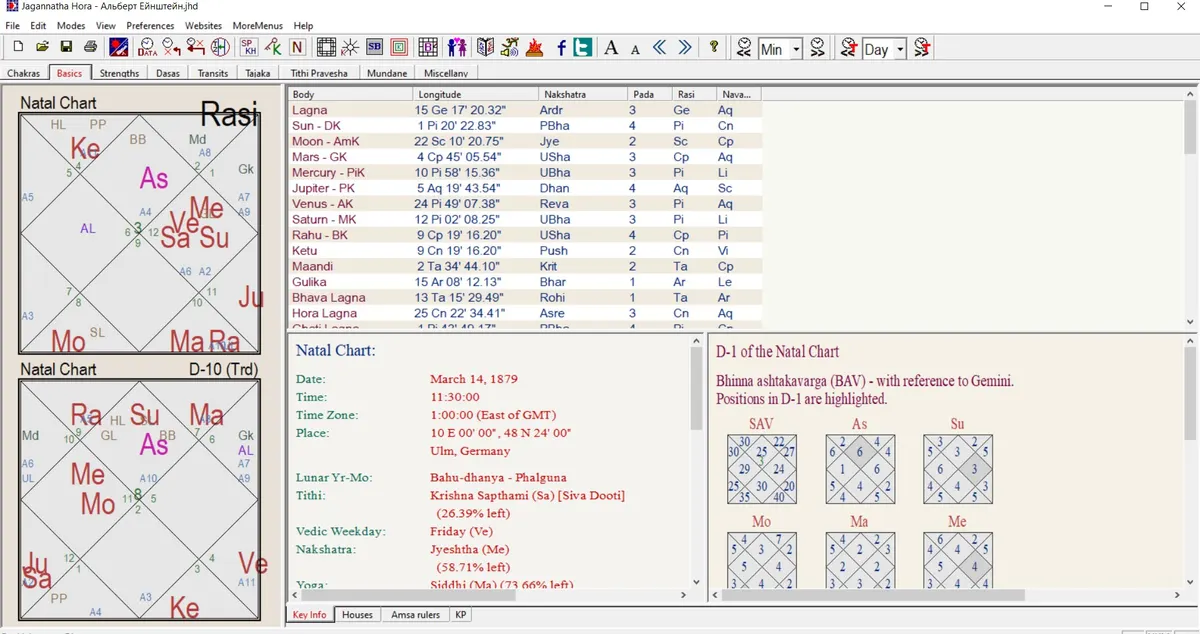
Task: Click the Rasi column header
Action: pyautogui.click(x=693, y=94)
